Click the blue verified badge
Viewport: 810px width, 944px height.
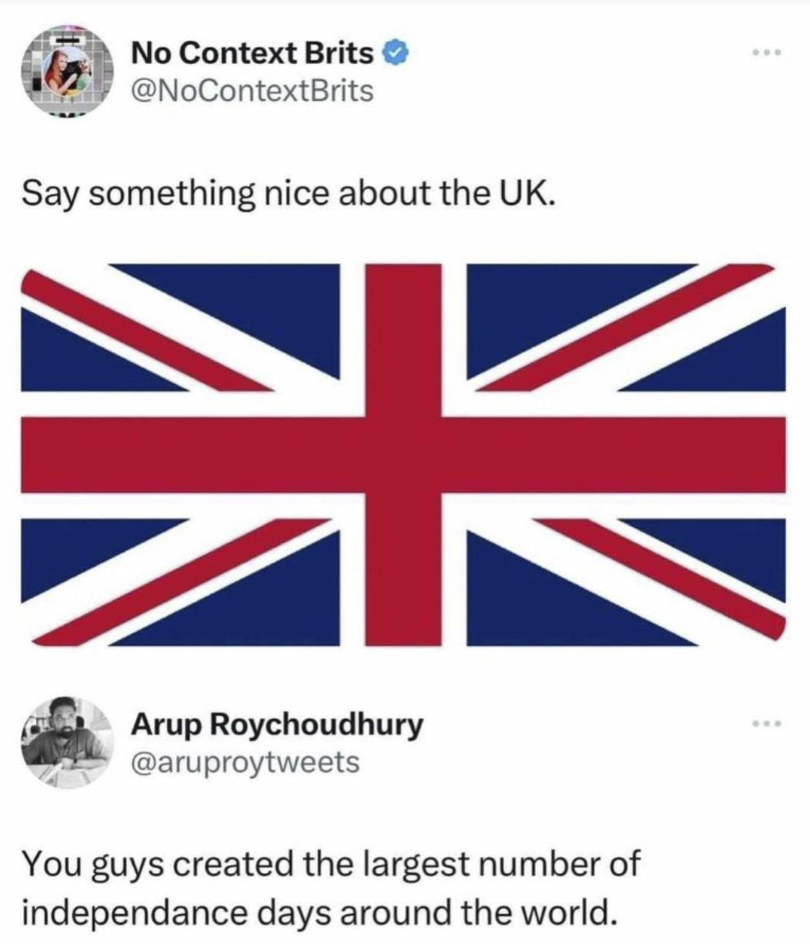(396, 52)
